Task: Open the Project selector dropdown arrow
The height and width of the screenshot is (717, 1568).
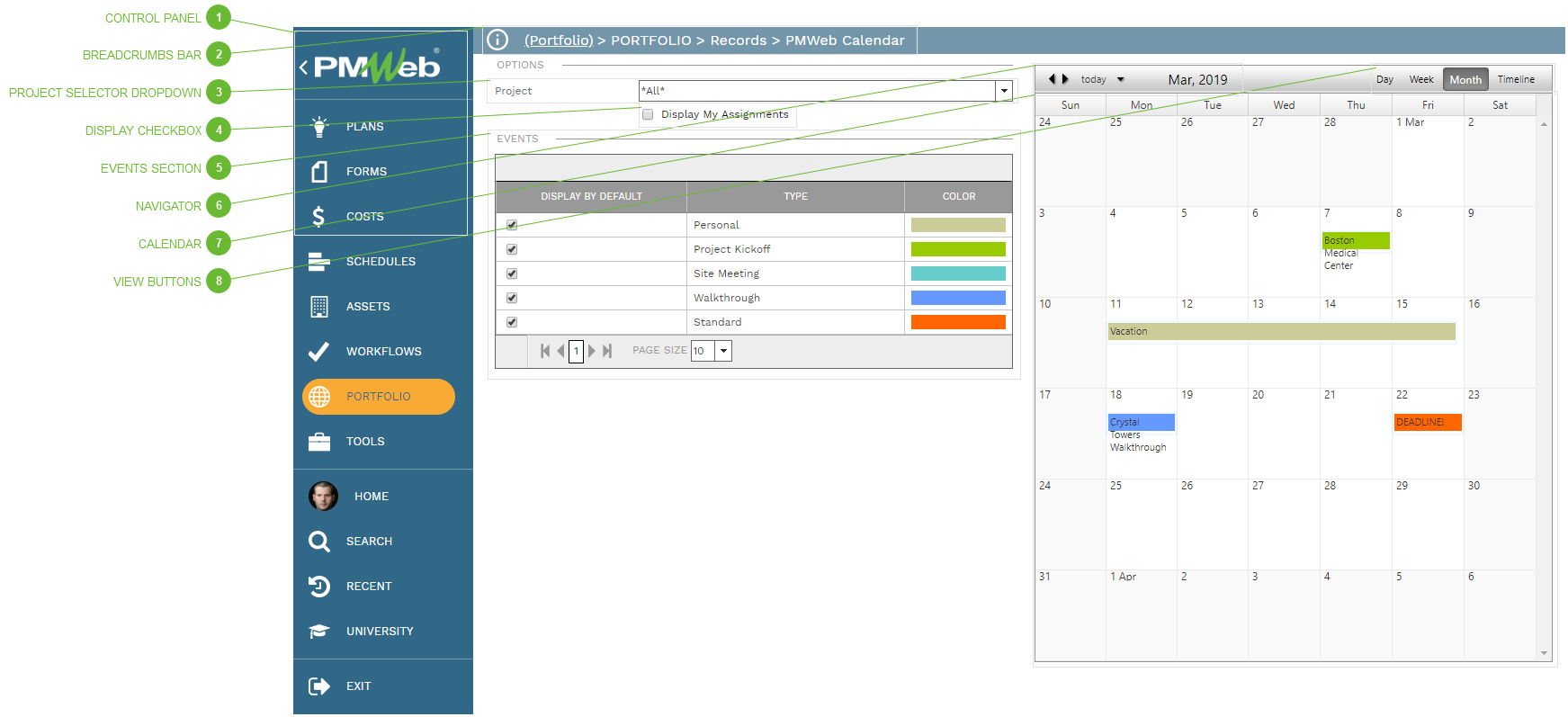Action: tap(1004, 91)
